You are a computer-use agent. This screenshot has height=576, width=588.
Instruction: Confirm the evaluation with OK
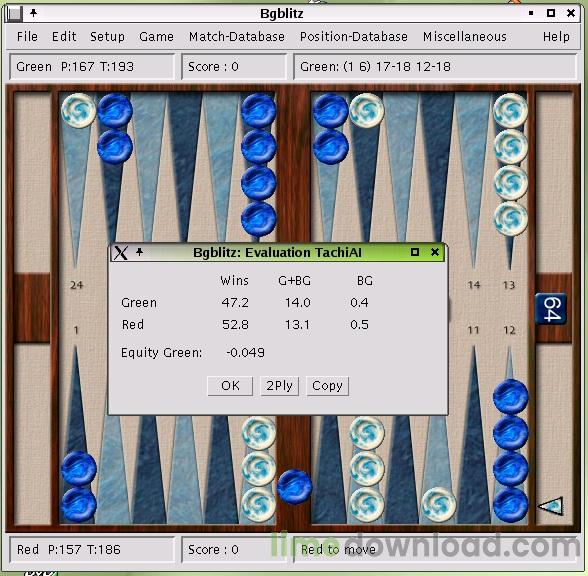(230, 386)
